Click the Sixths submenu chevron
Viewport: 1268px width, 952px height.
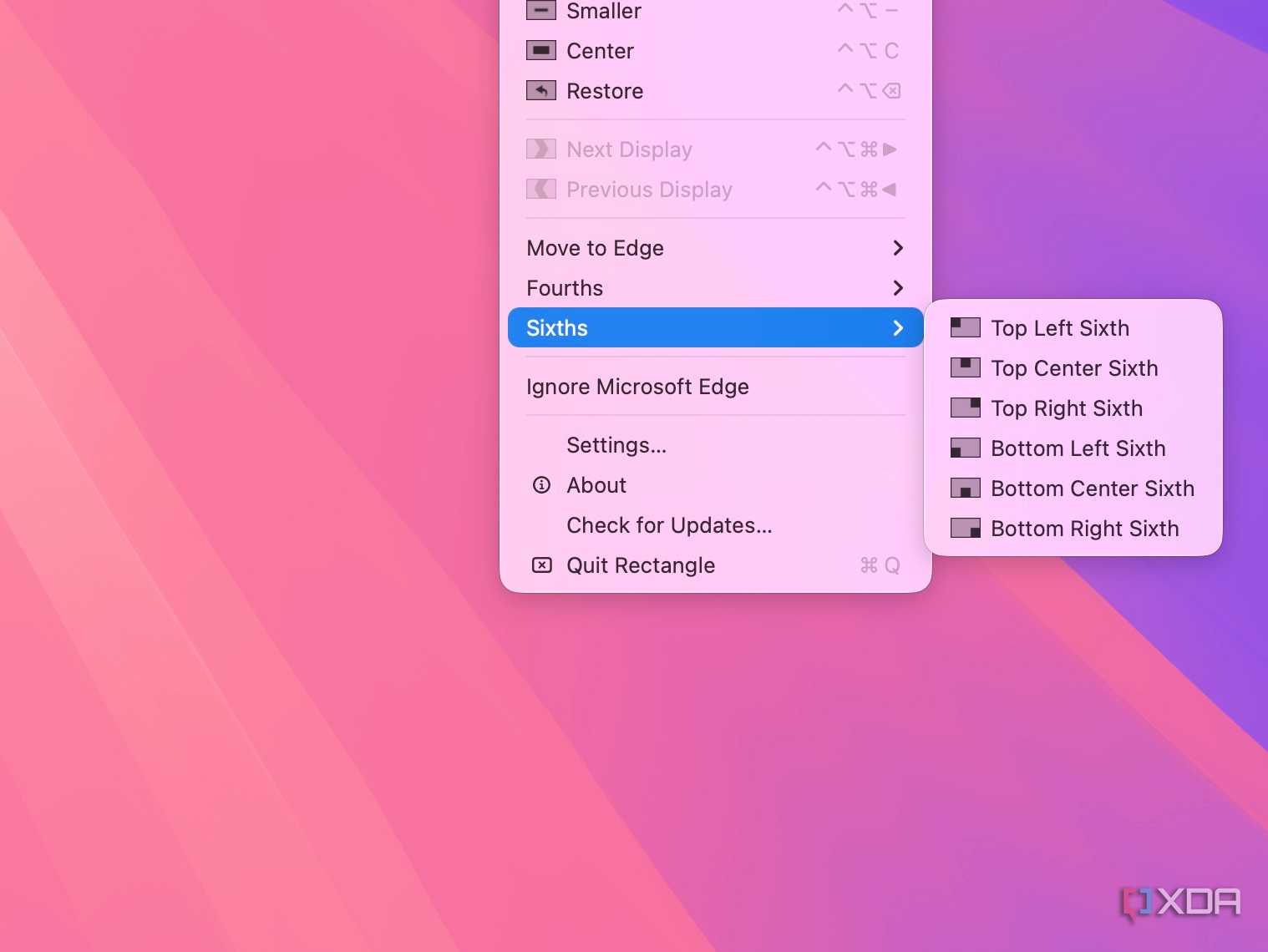pyautogui.click(x=898, y=328)
